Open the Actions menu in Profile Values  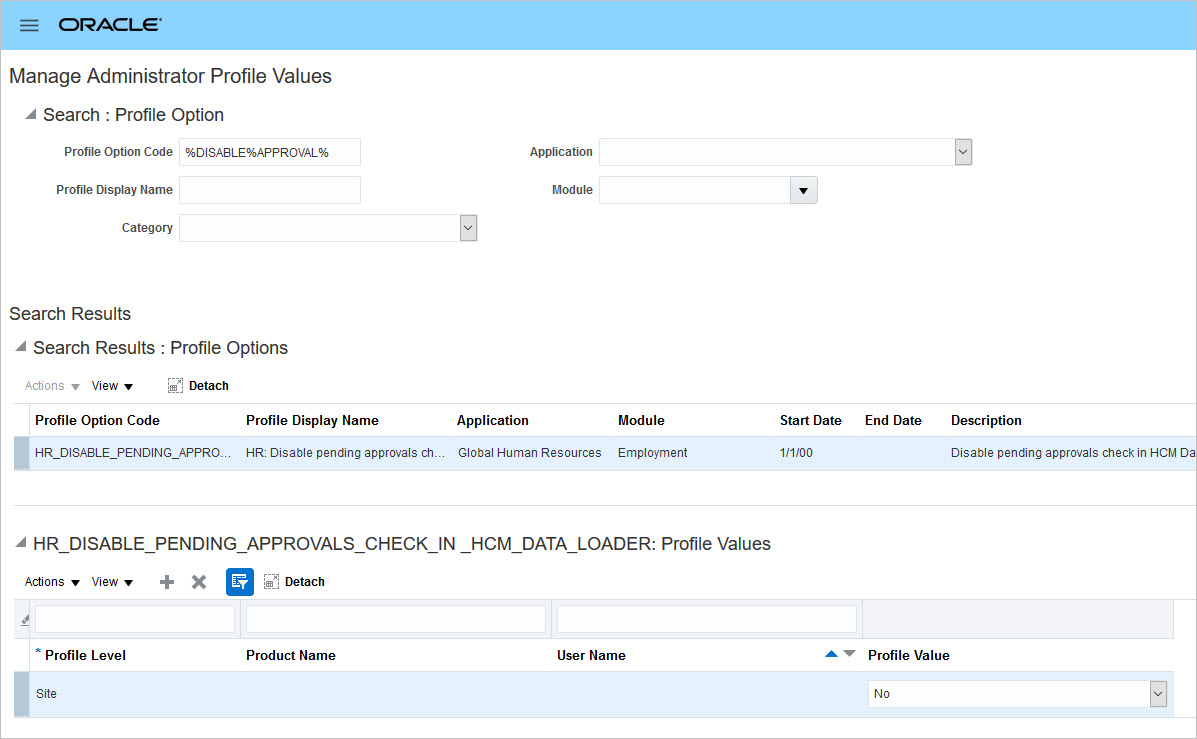coord(52,582)
